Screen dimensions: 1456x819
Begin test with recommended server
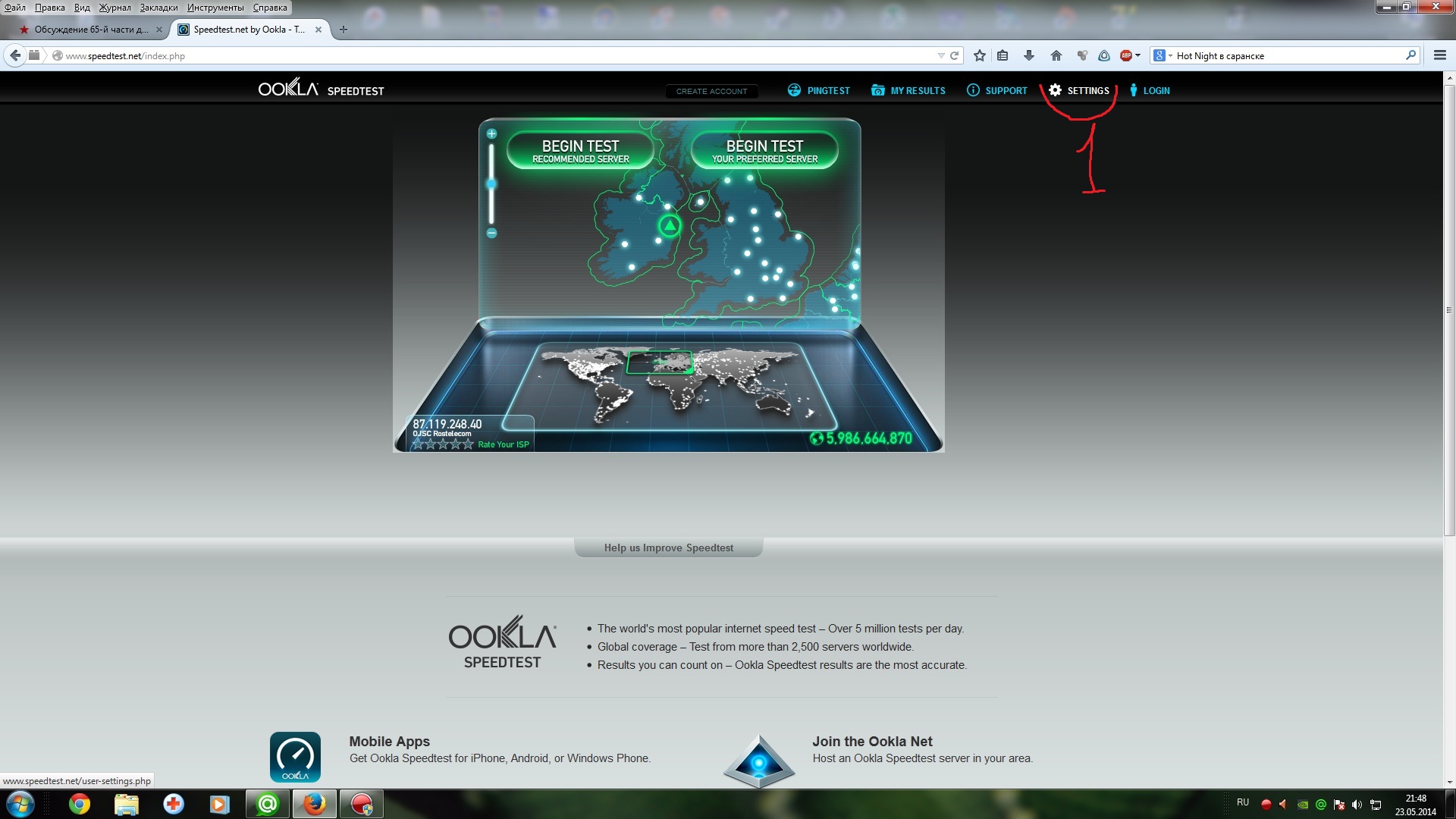point(581,150)
